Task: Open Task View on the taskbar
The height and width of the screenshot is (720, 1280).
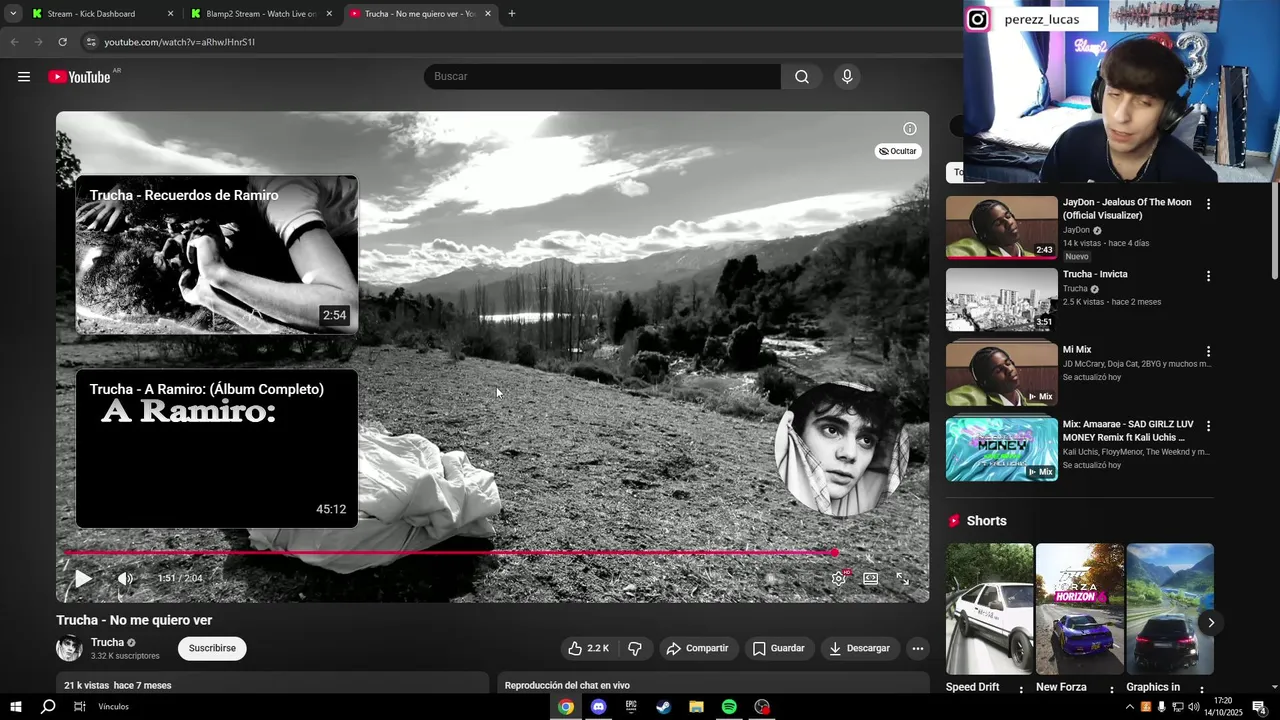Action: [79, 707]
